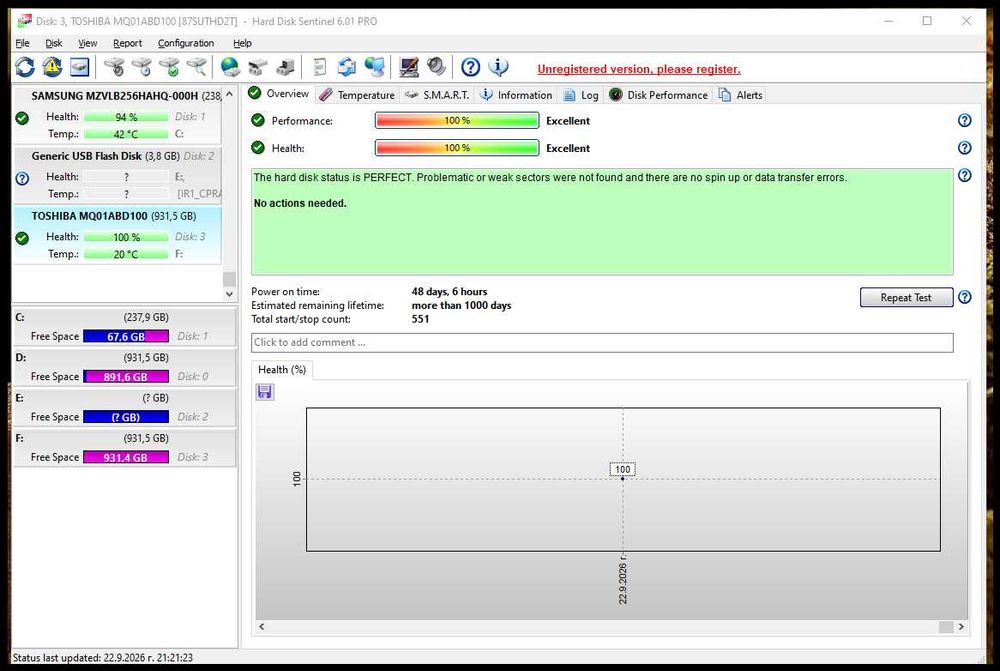Click the disk with magnifying glass toolbar icon
Image resolution: width=1000 pixels, height=671 pixels.
coord(197,67)
